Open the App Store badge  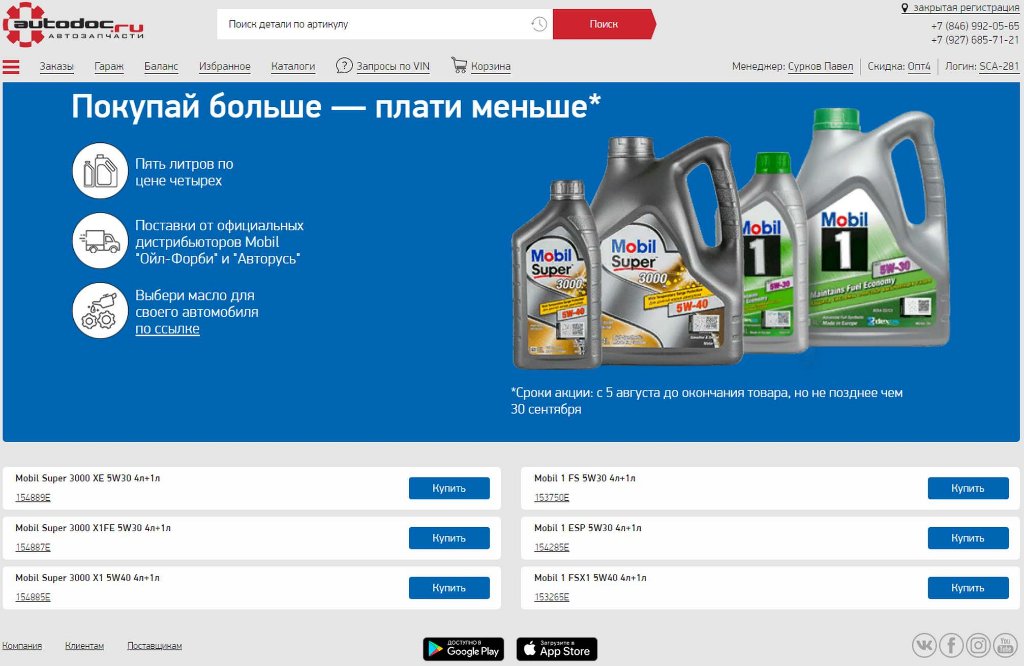pos(556,649)
